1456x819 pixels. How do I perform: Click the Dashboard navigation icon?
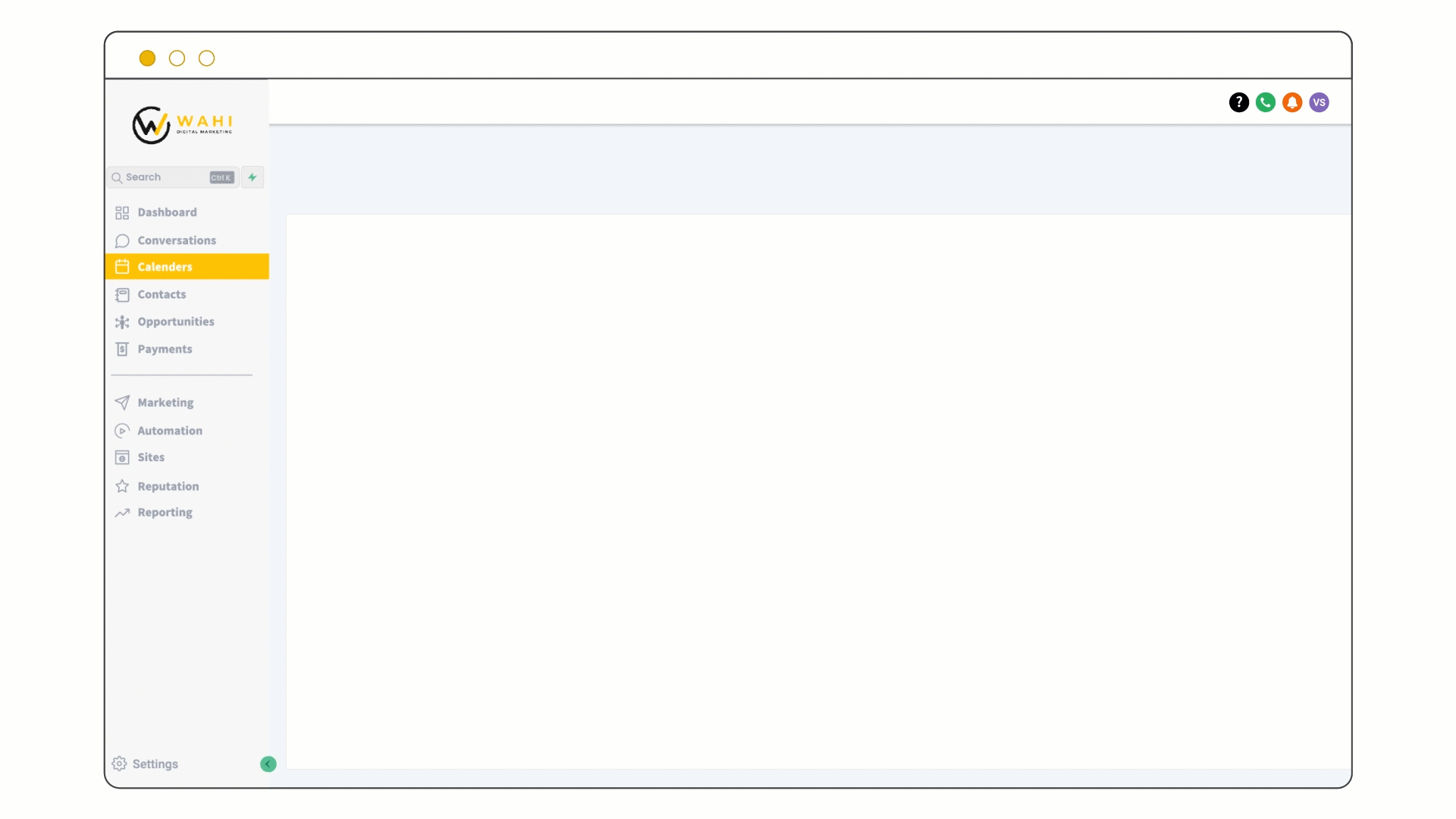coord(122,211)
